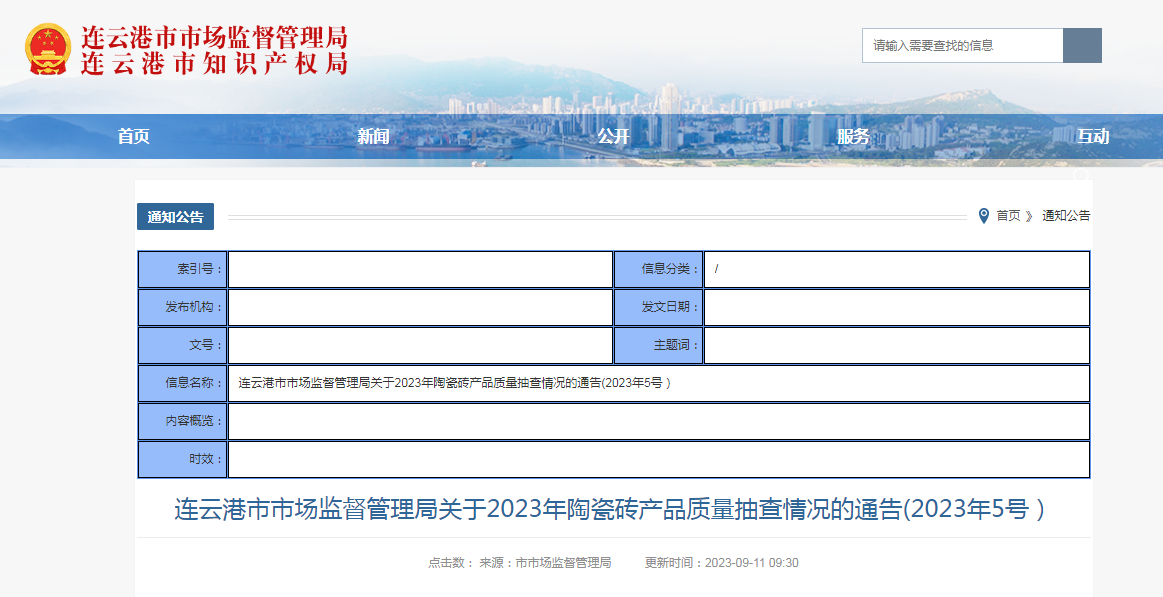This screenshot has width=1163, height=597.
Task: Type in the 请输入需要查找的信息 search box
Action: pos(962,45)
